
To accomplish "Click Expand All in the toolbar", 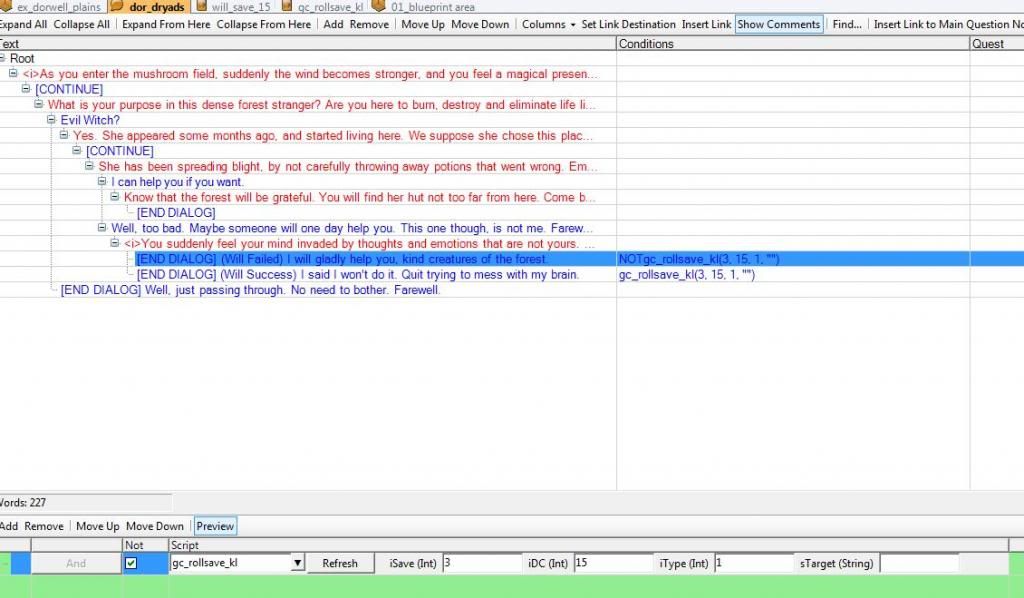I will click(x=22, y=24).
